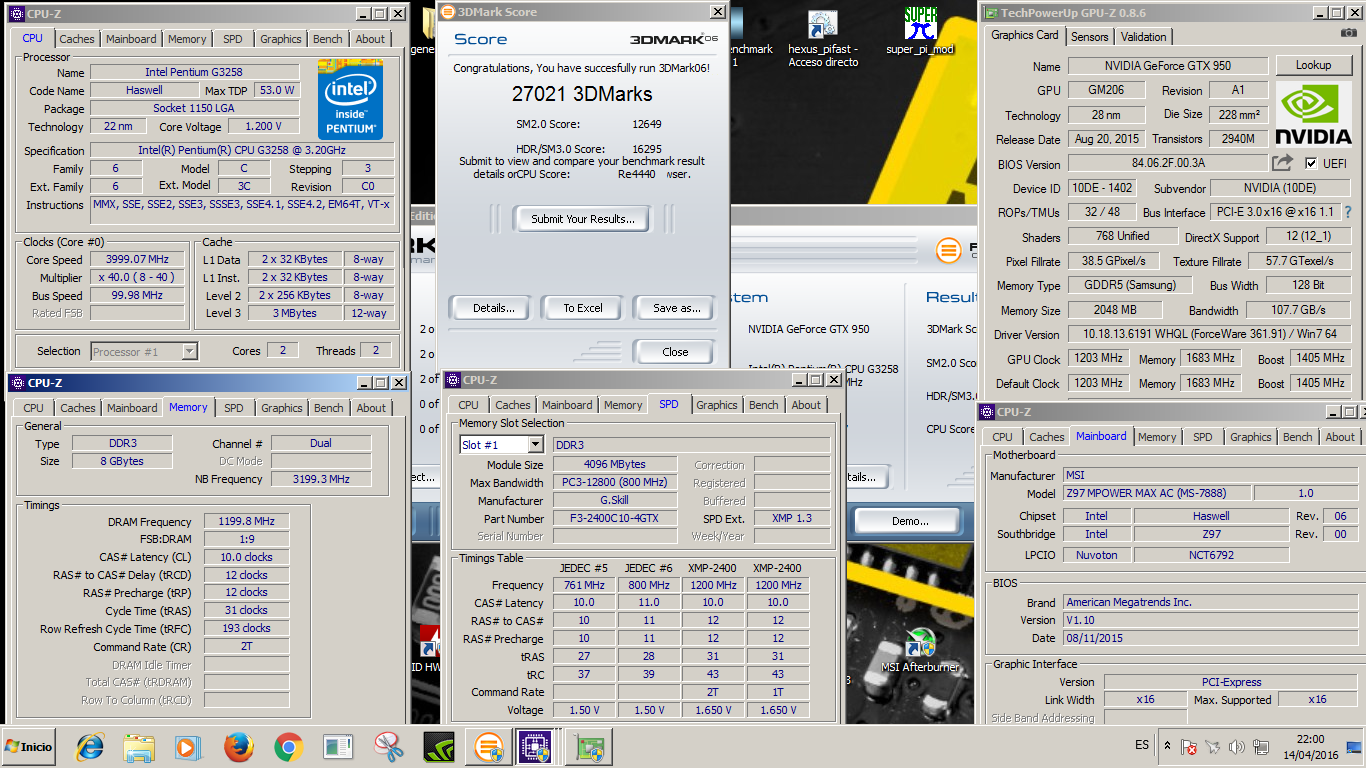Click the Lookup button in GPU-Z
The height and width of the screenshot is (768, 1366).
pyautogui.click(x=1313, y=65)
